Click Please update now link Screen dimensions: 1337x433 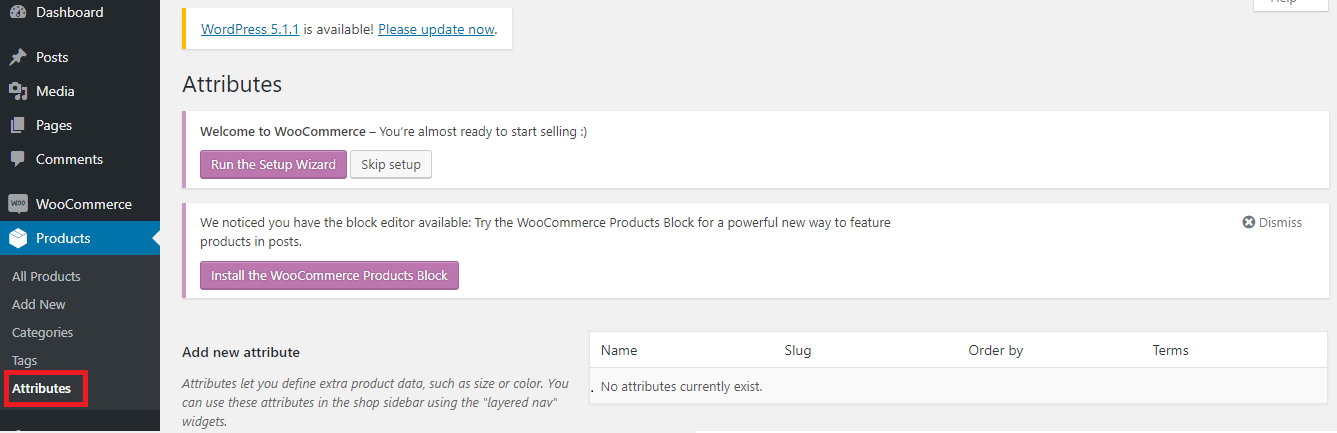436,29
